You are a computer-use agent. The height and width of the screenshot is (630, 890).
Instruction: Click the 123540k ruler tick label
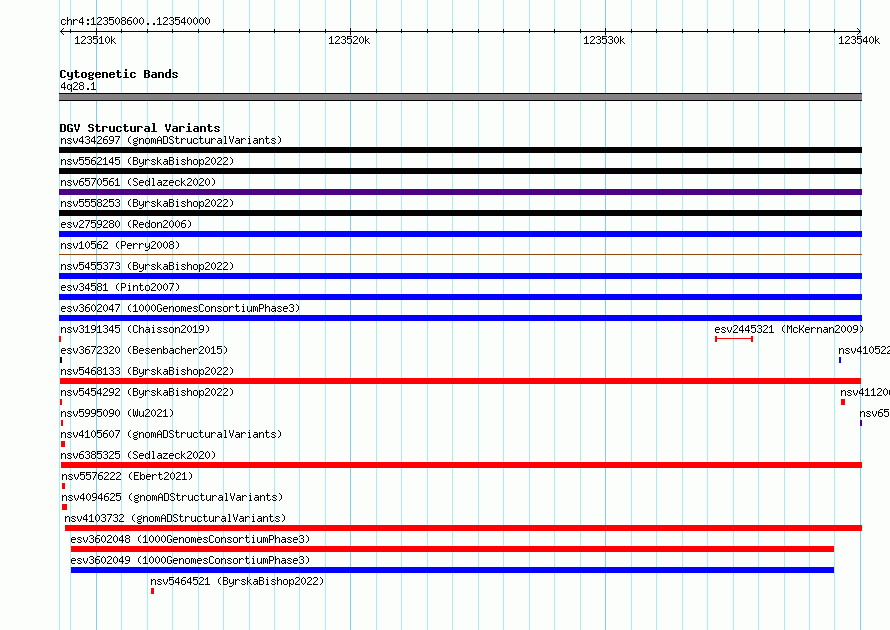pyautogui.click(x=859, y=40)
